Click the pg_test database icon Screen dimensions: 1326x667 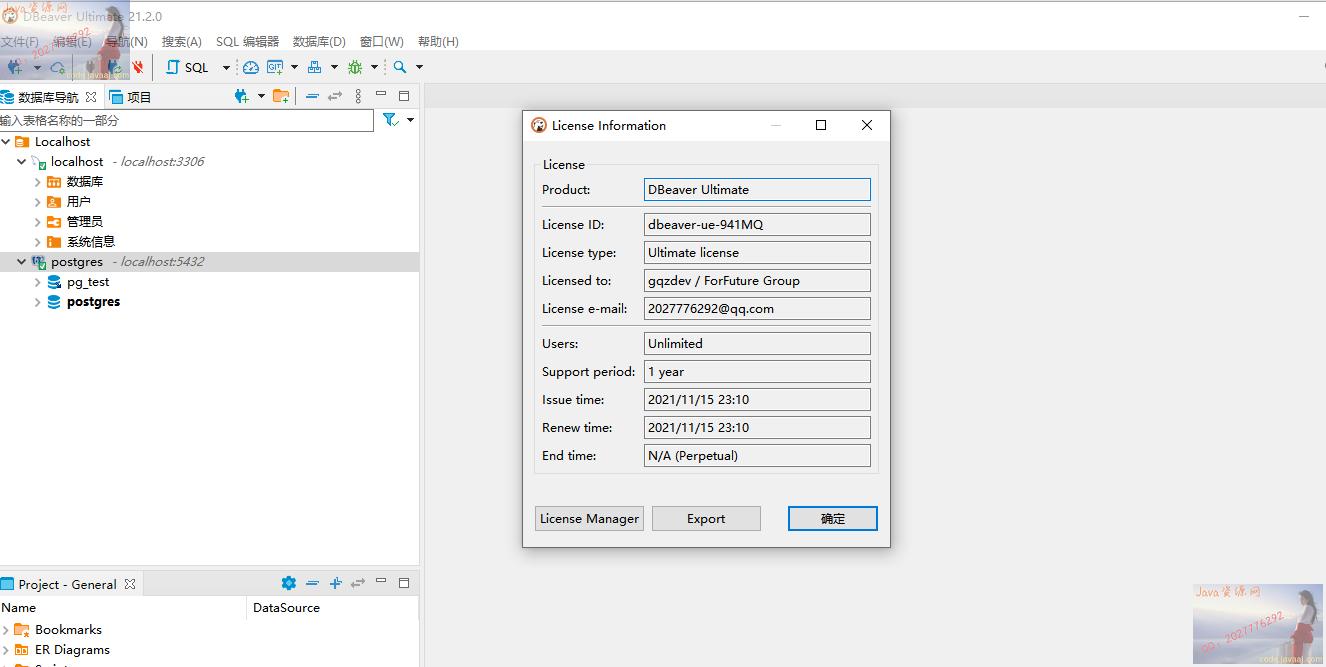(54, 282)
